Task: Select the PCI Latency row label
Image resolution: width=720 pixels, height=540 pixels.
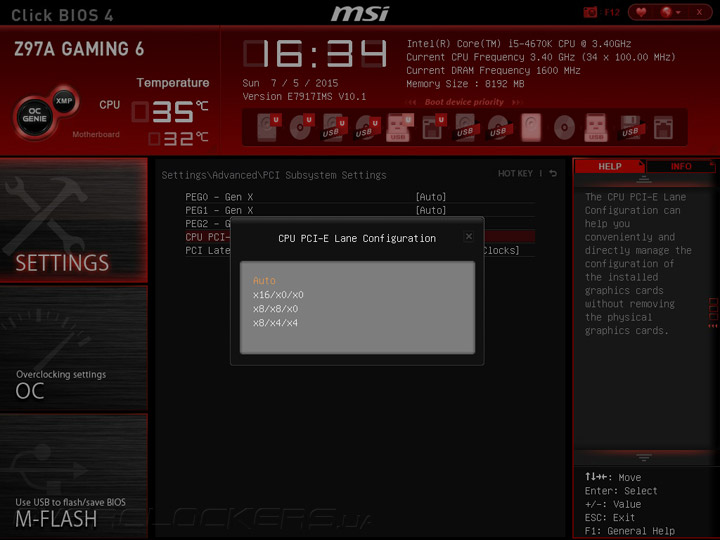Action: [208, 250]
